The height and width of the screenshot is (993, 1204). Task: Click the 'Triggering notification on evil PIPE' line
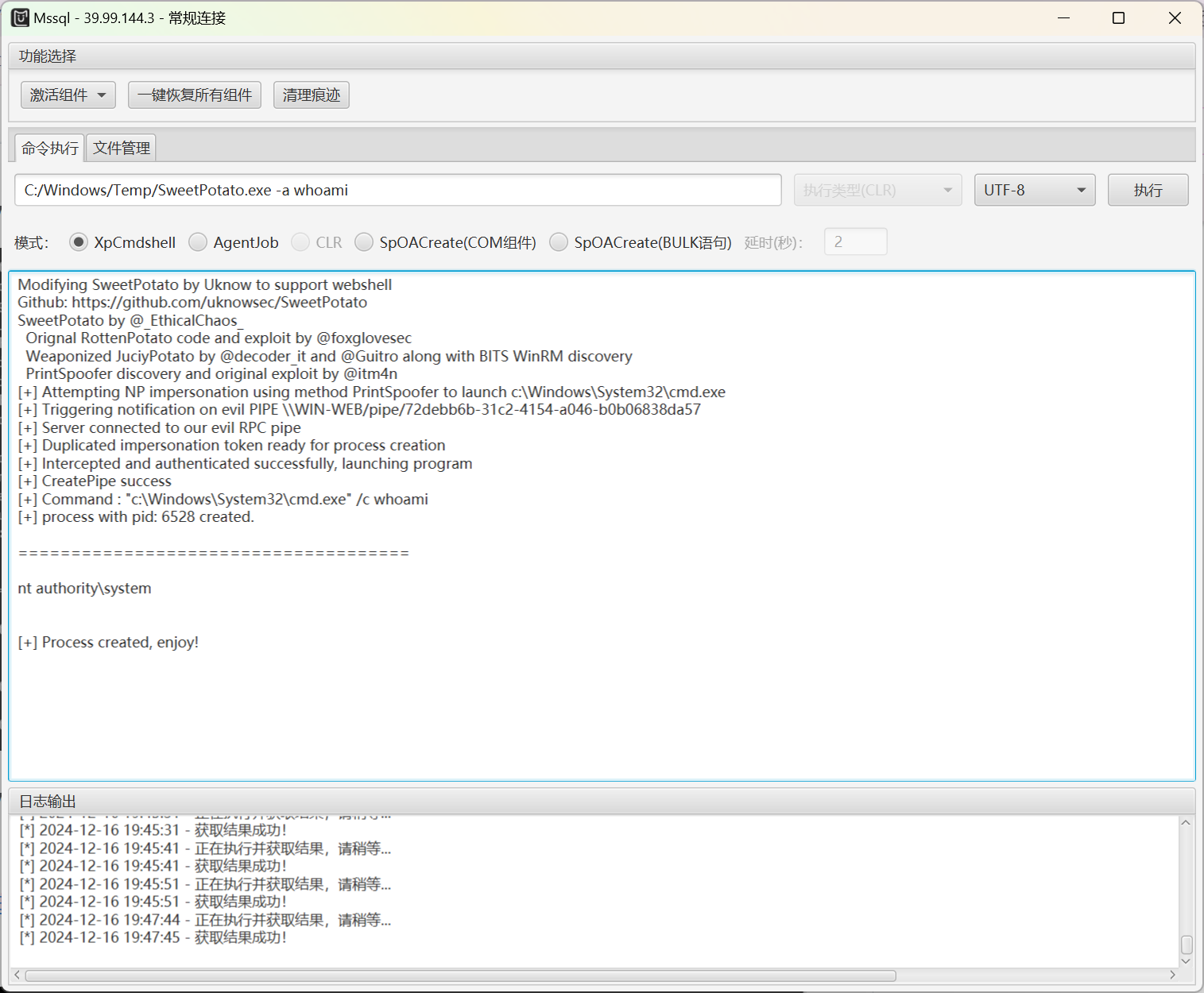click(359, 409)
